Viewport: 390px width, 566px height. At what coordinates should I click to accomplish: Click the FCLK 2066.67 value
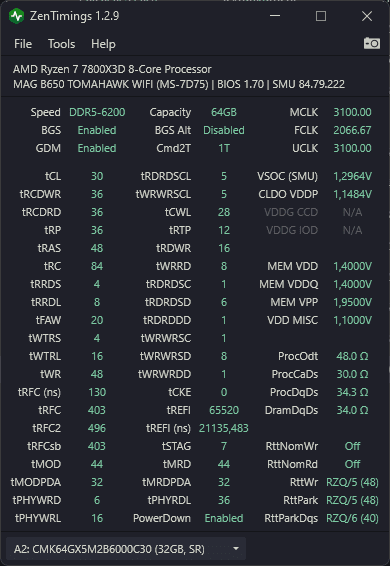click(352, 130)
